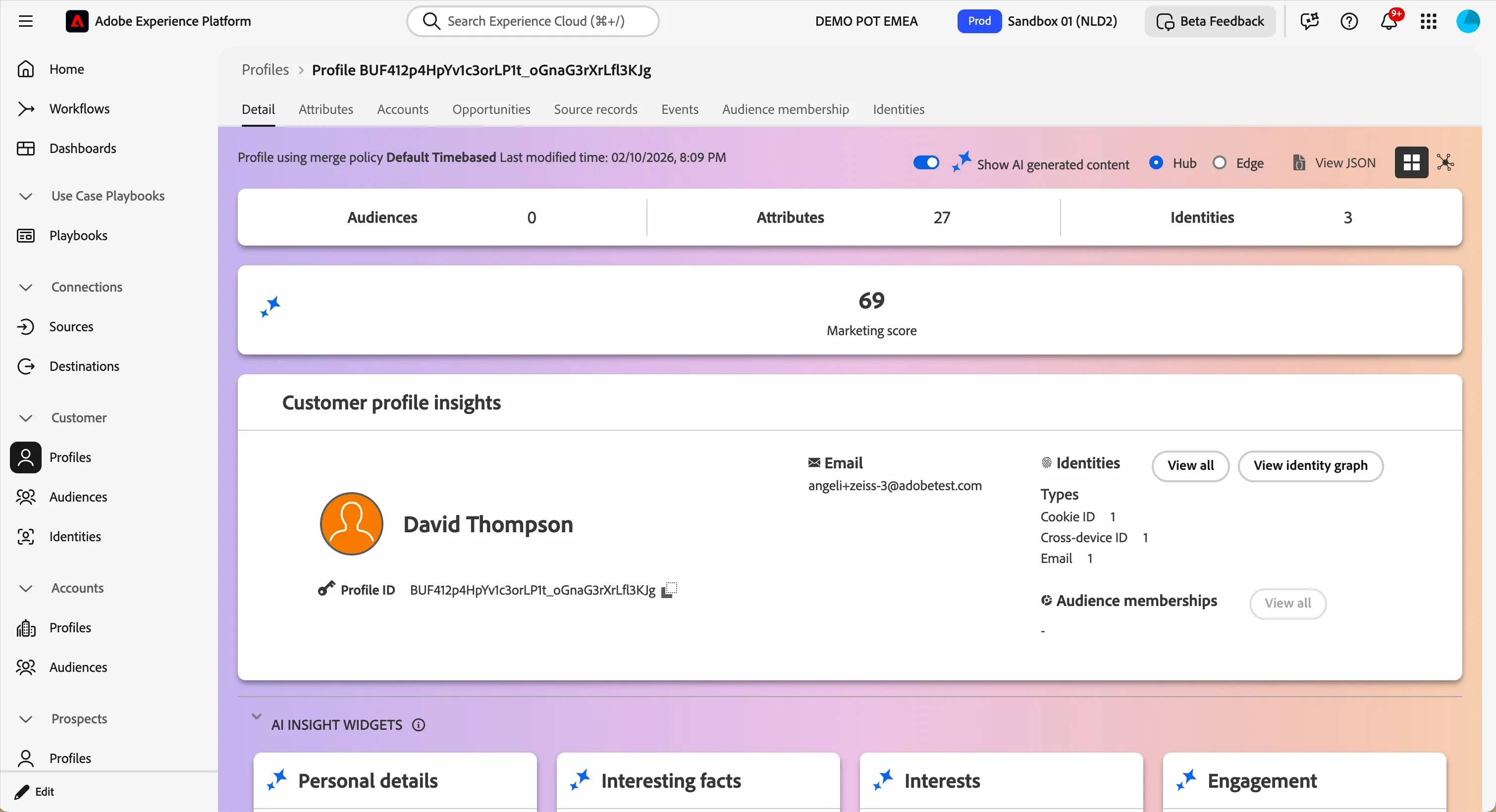Click View JSON
Image resolution: width=1496 pixels, height=812 pixels.
tap(1335, 162)
